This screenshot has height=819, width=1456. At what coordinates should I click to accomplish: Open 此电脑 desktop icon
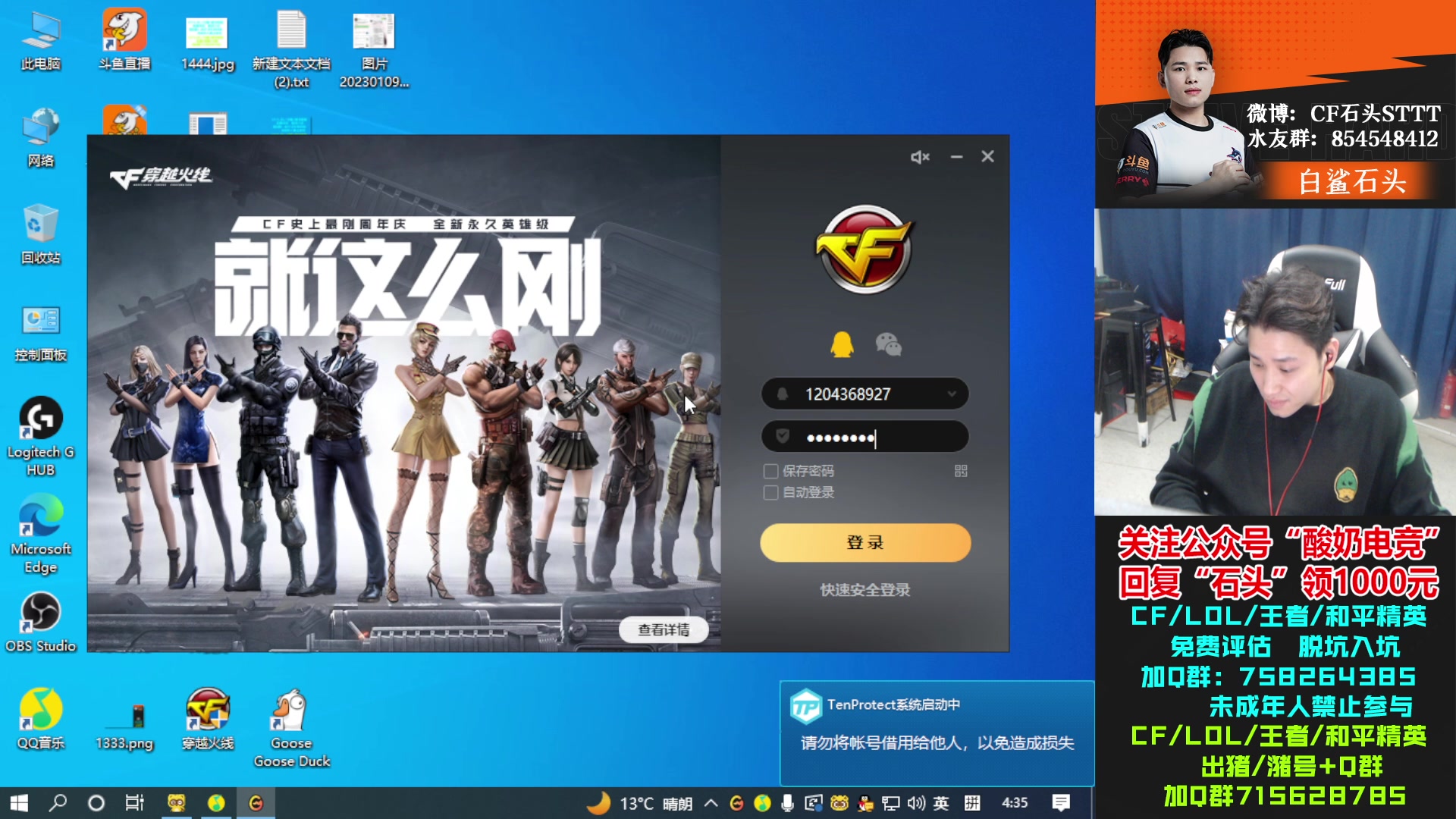(x=41, y=39)
